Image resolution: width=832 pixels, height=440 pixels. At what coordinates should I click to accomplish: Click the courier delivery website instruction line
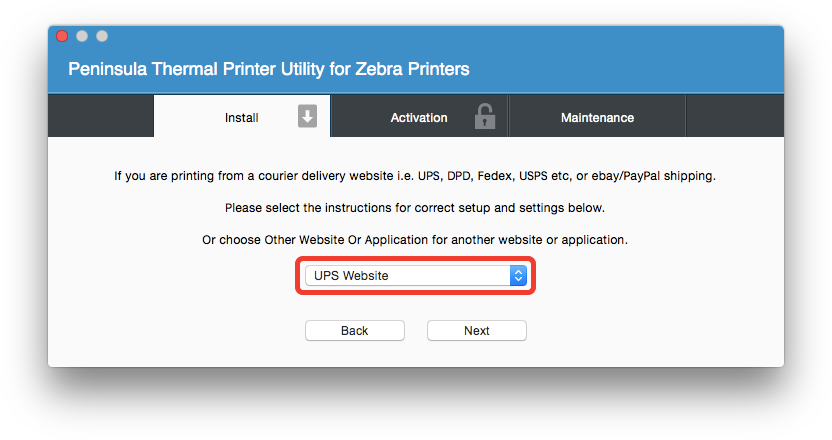415,177
